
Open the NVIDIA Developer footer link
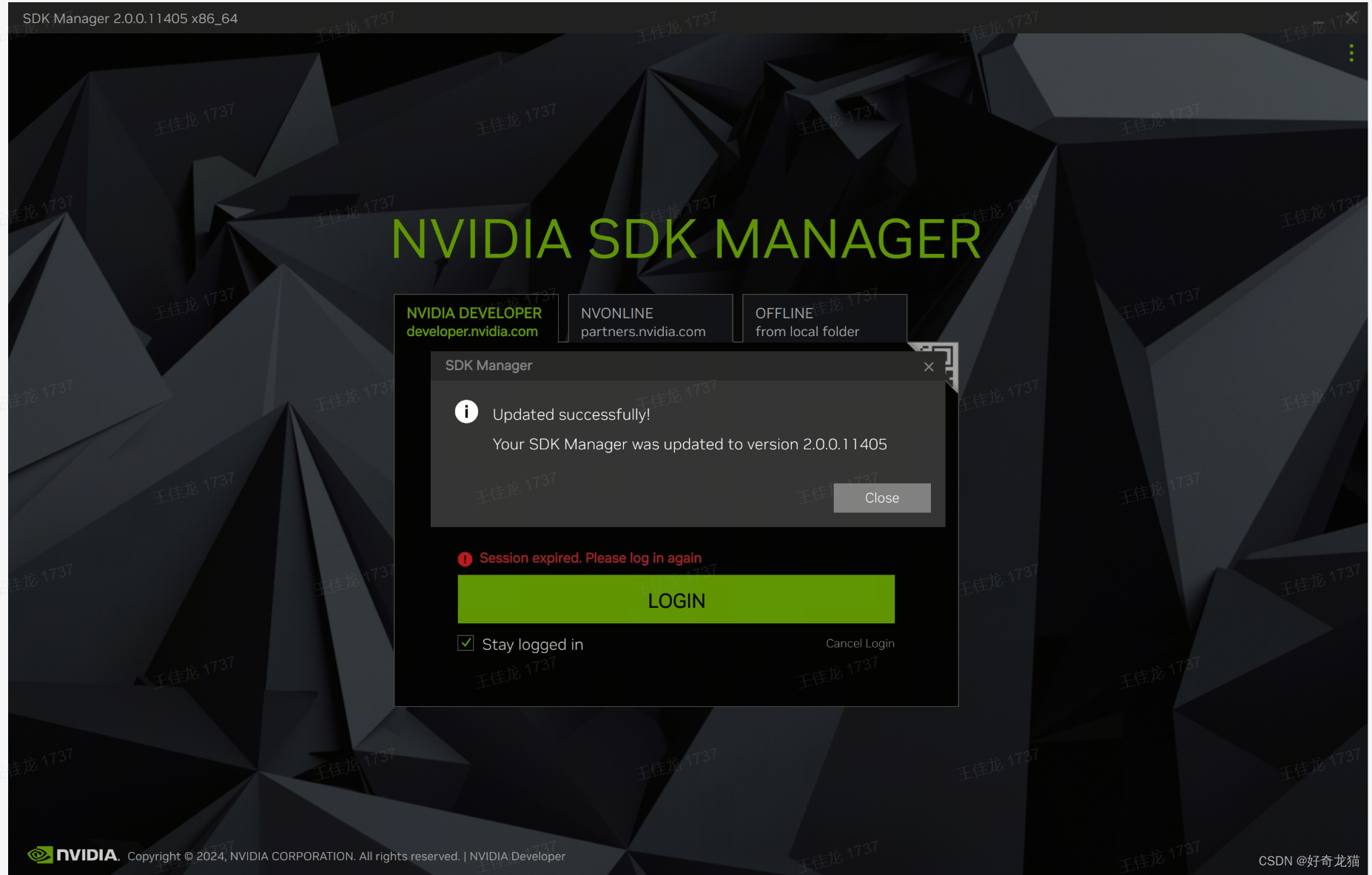517,856
